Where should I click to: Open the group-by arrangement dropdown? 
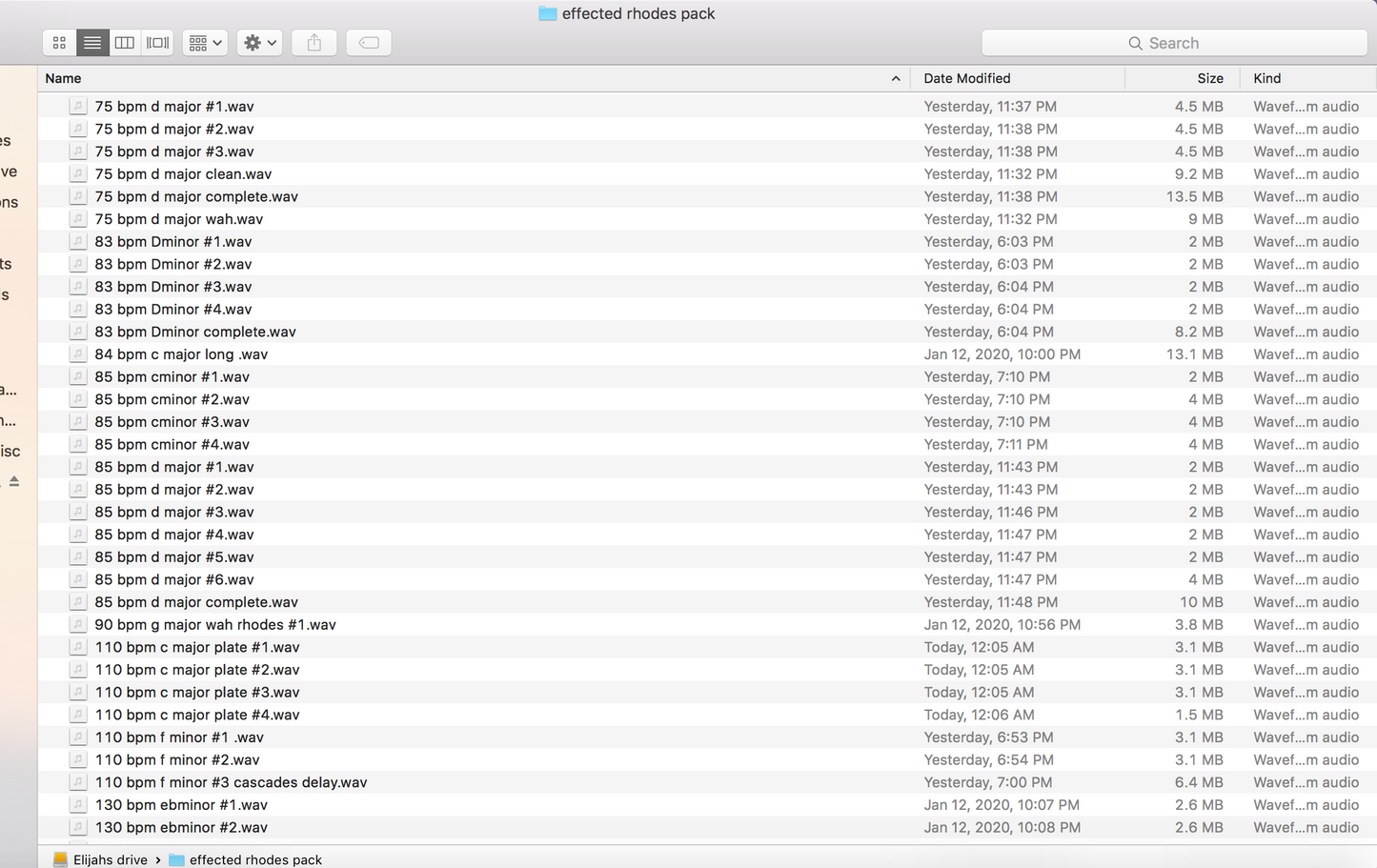205,43
